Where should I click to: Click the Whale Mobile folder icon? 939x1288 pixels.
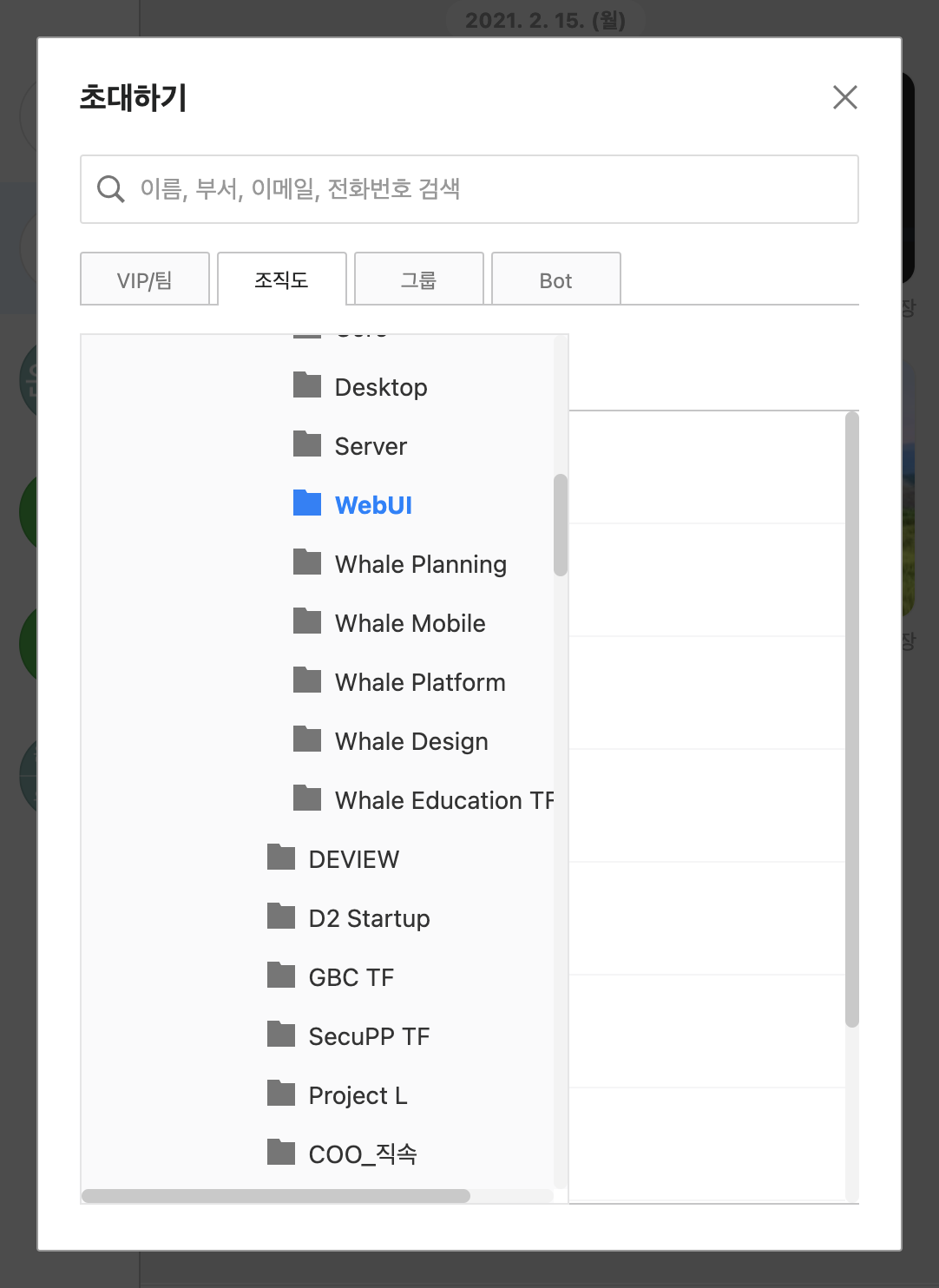click(x=307, y=621)
